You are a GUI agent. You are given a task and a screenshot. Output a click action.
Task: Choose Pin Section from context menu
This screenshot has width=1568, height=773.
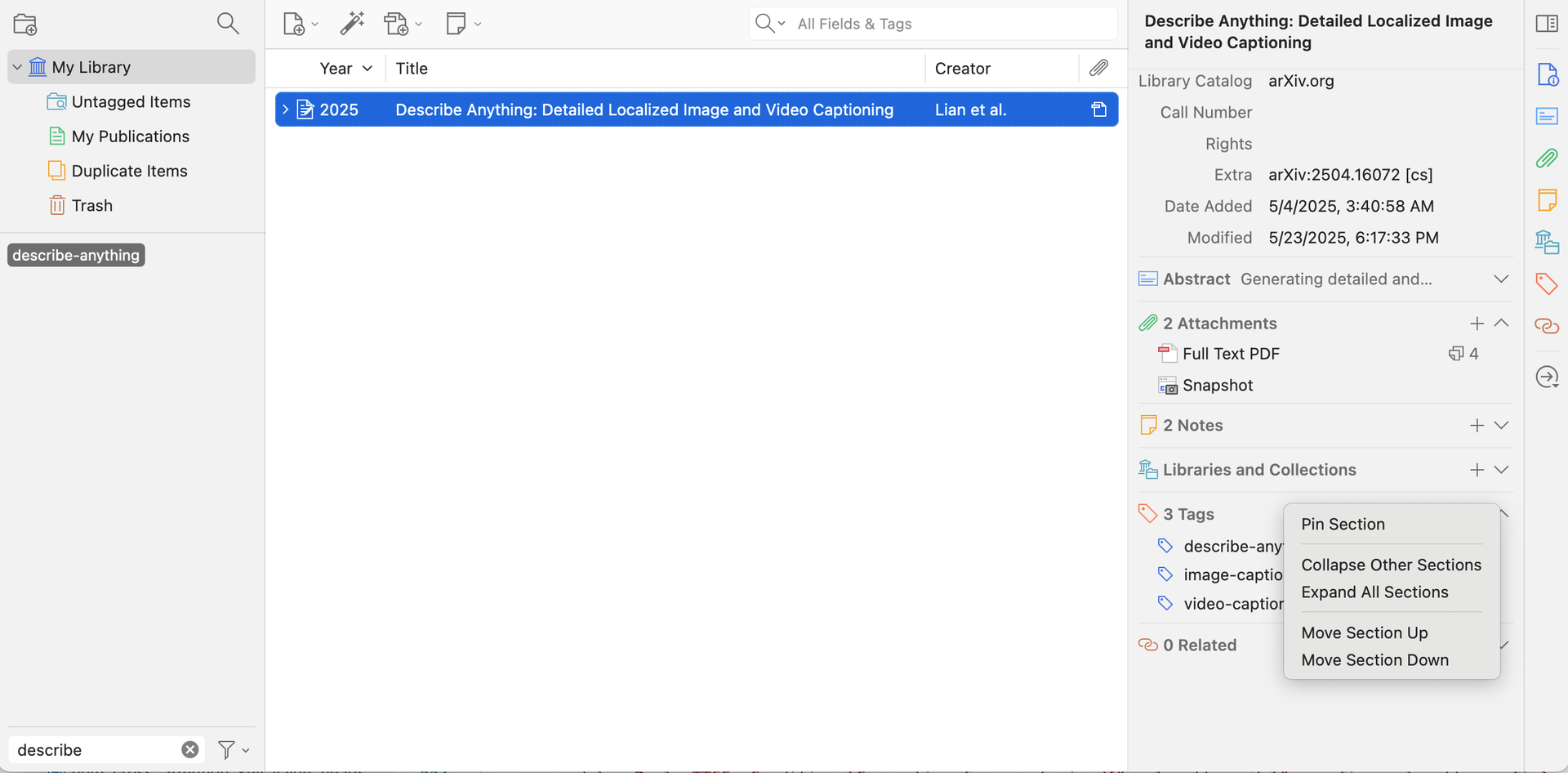coord(1343,525)
